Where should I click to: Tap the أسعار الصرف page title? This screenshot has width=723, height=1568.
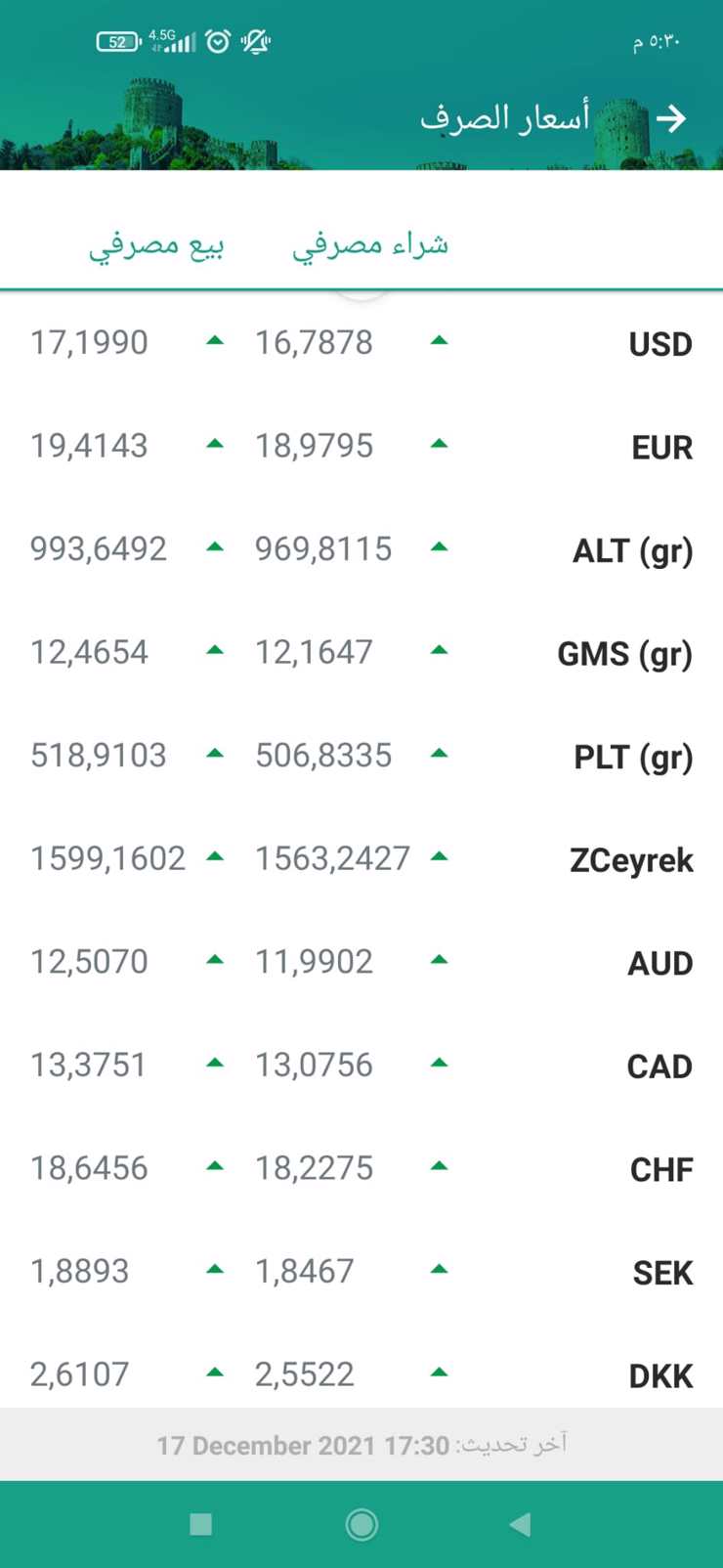[x=504, y=119]
